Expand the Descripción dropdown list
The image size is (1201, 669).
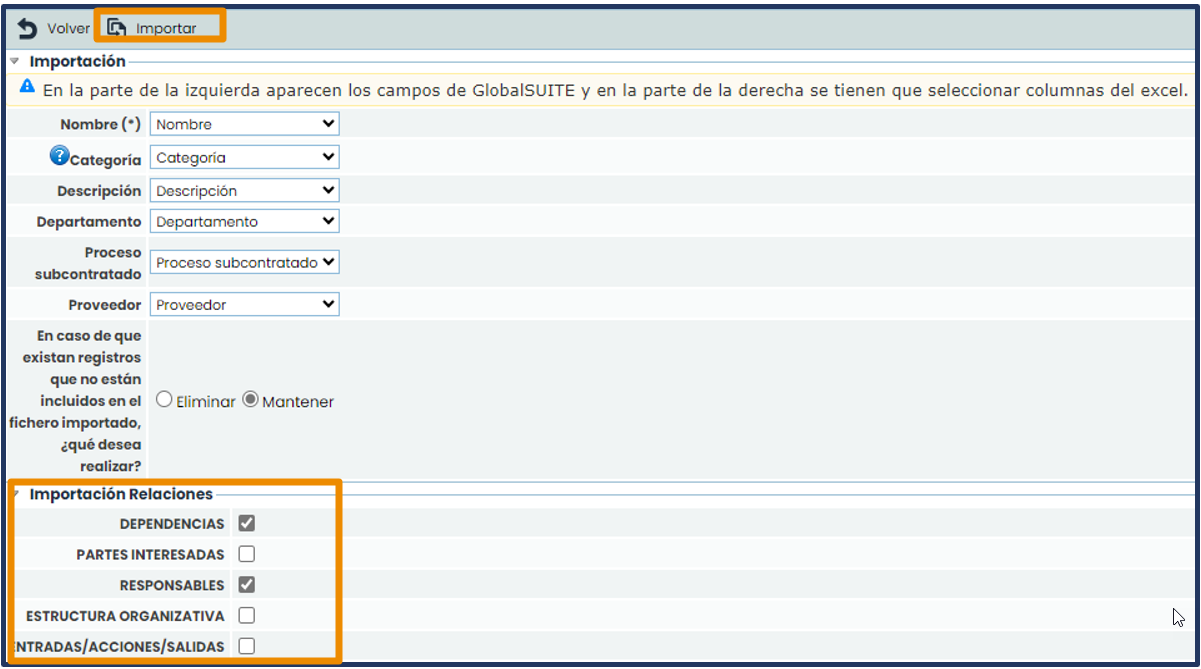(x=244, y=190)
